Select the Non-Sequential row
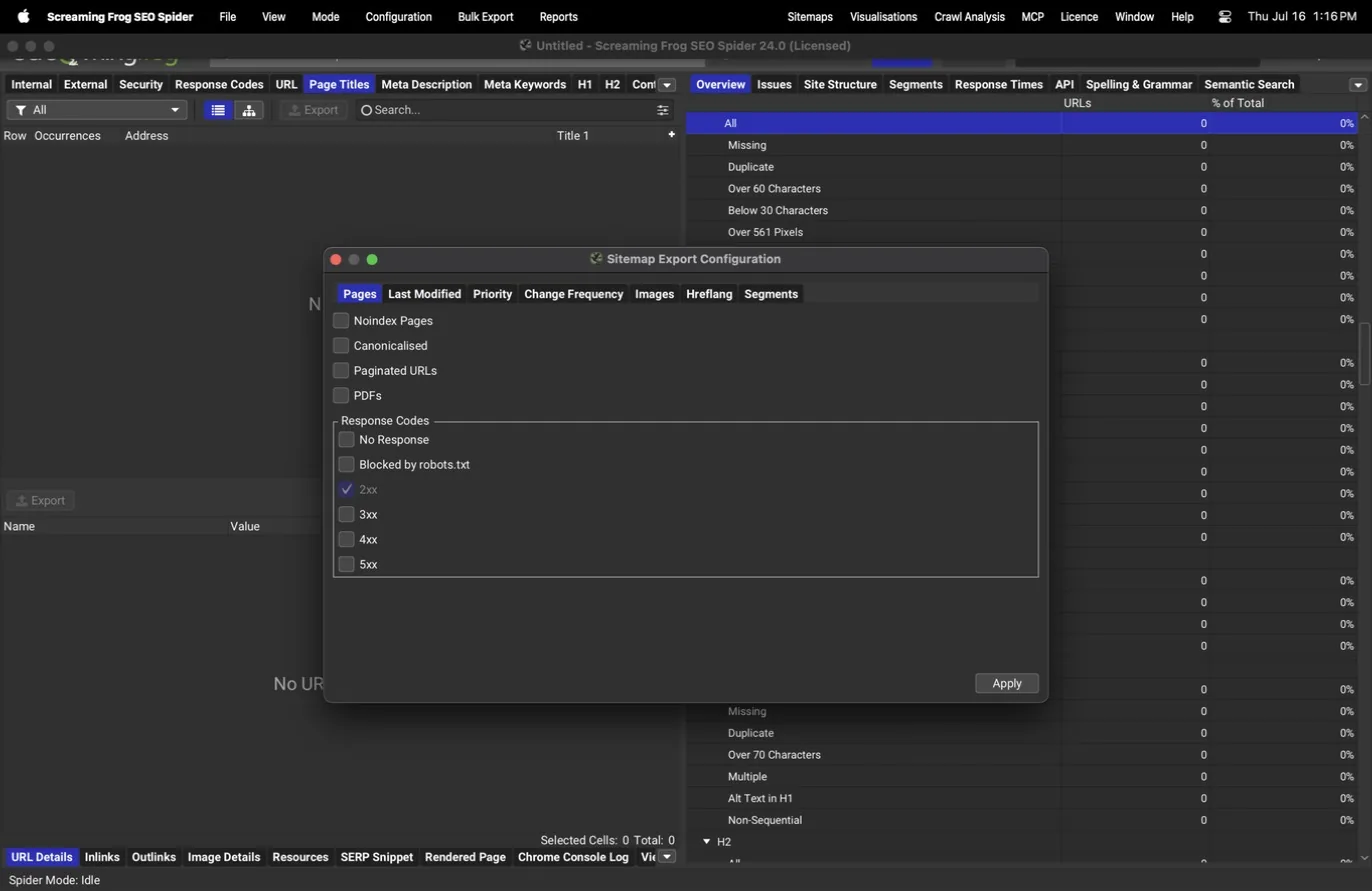 [x=1021, y=820]
